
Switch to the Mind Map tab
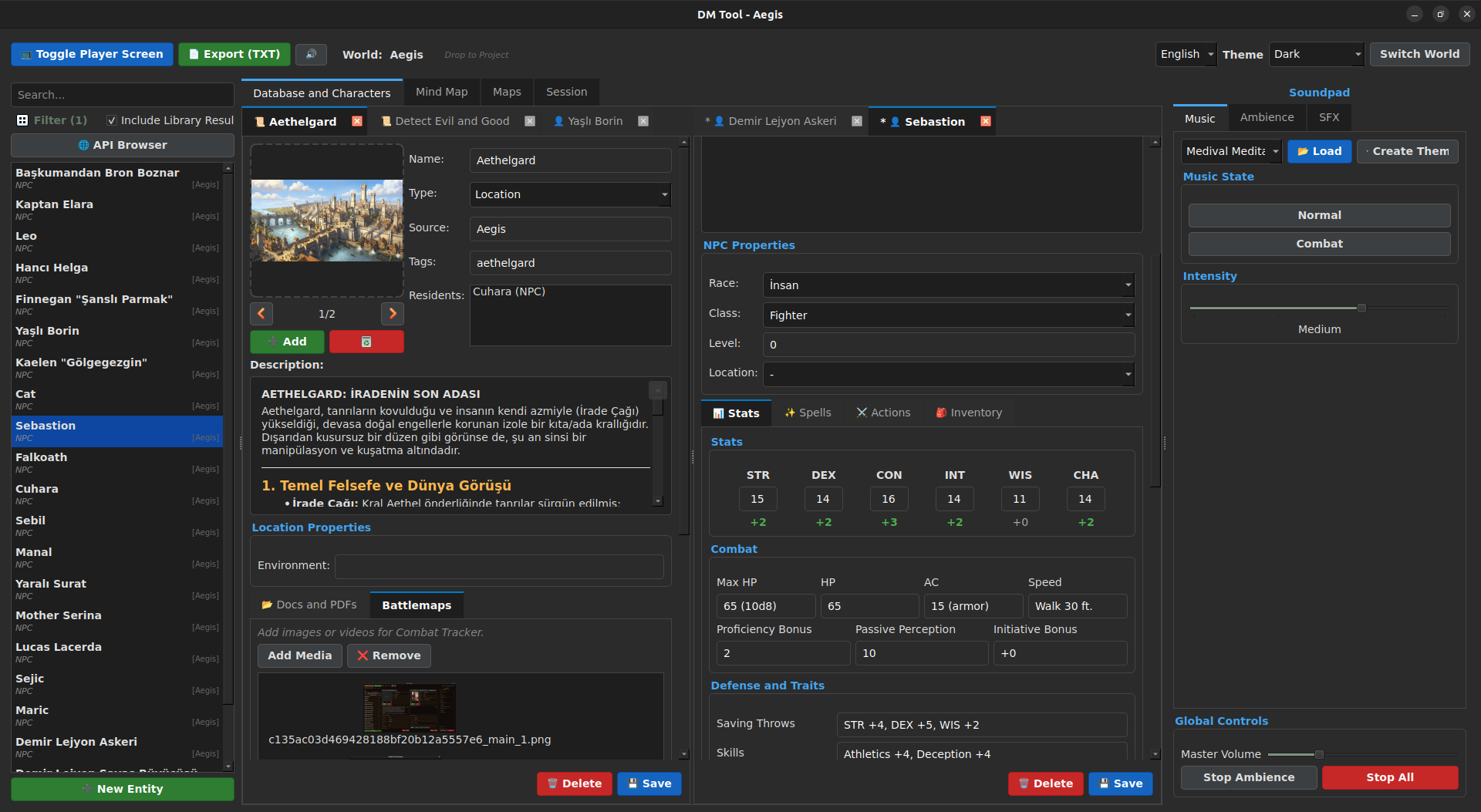pos(441,92)
